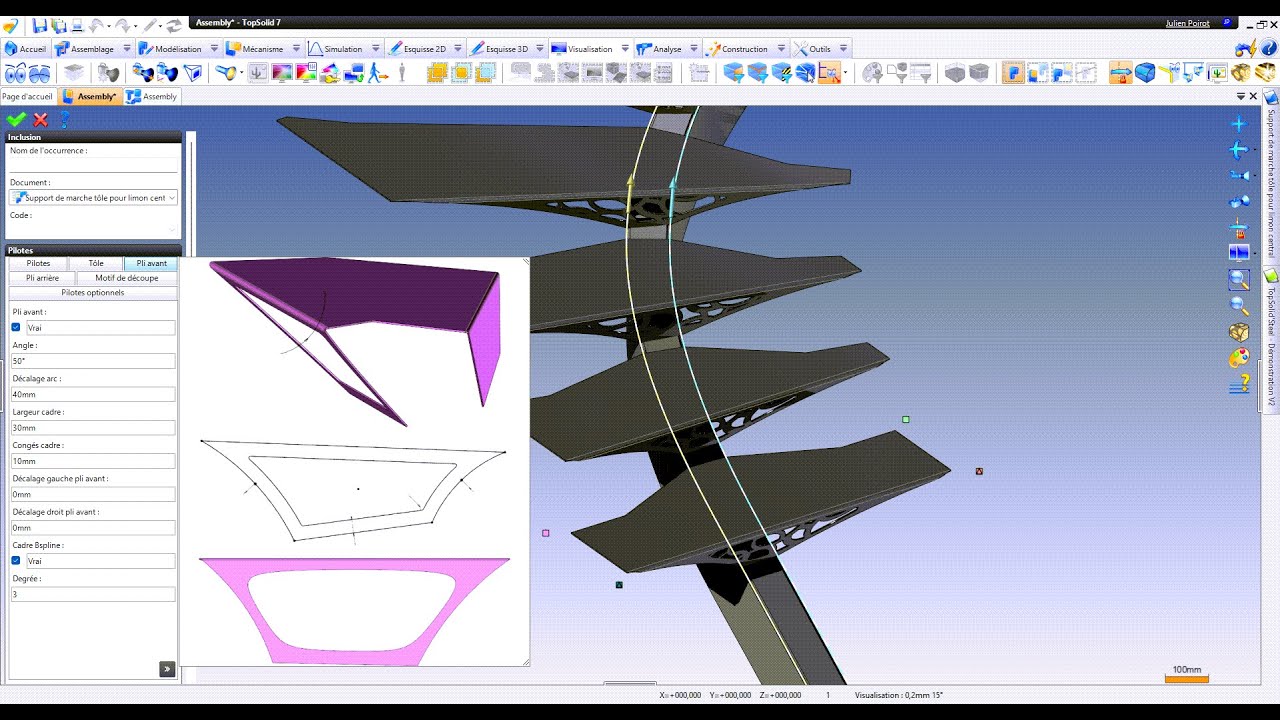This screenshot has height=720, width=1280.
Task: Select the Tôle sub-tab
Action: 96,263
